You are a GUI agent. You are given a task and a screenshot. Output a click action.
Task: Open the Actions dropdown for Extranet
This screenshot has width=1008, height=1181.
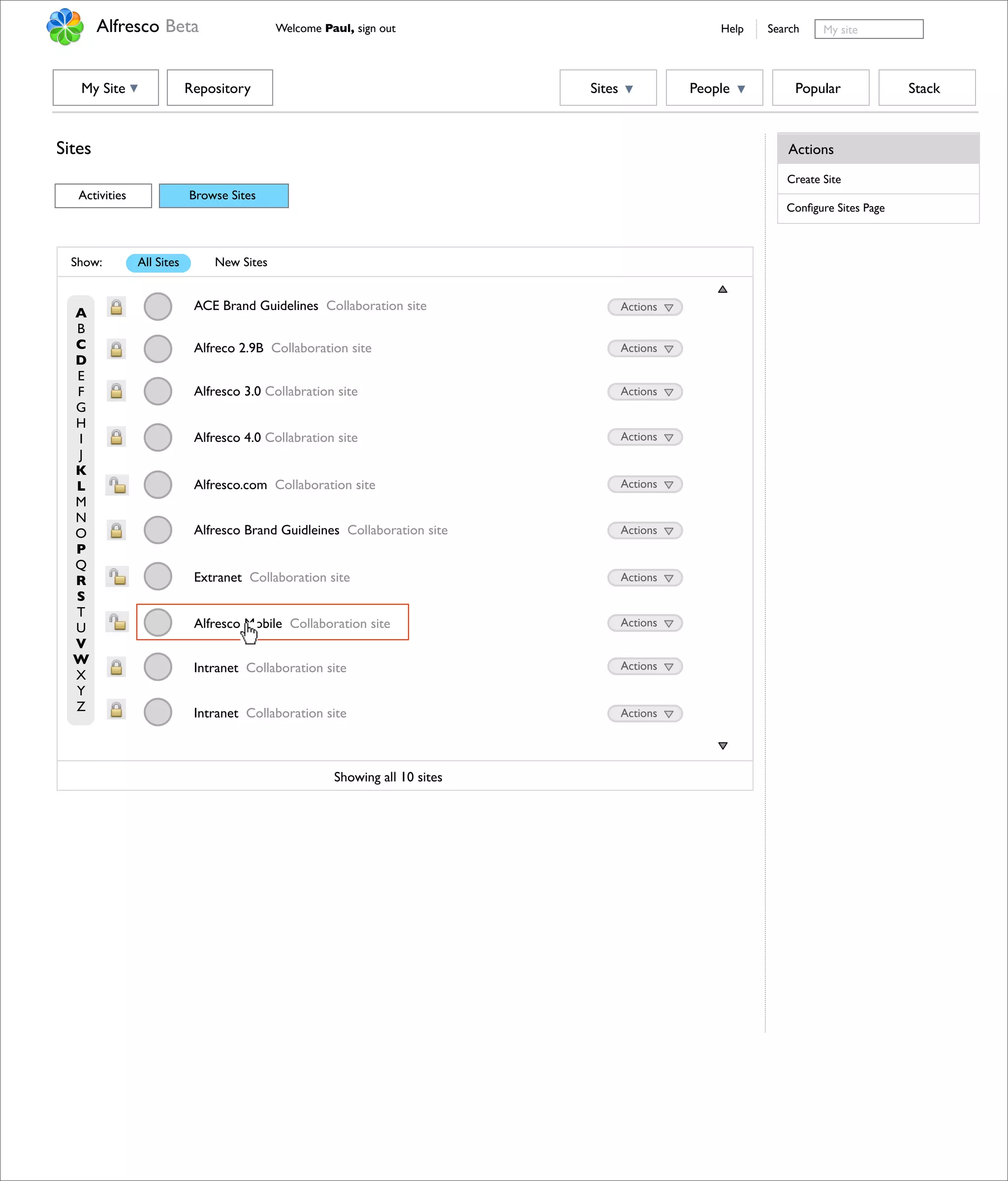tap(645, 578)
